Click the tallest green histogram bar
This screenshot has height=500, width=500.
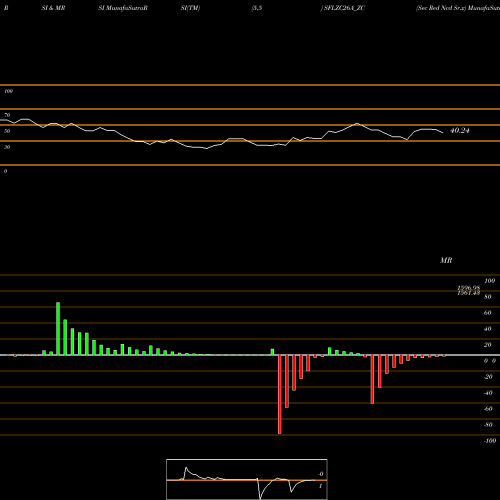point(58,329)
